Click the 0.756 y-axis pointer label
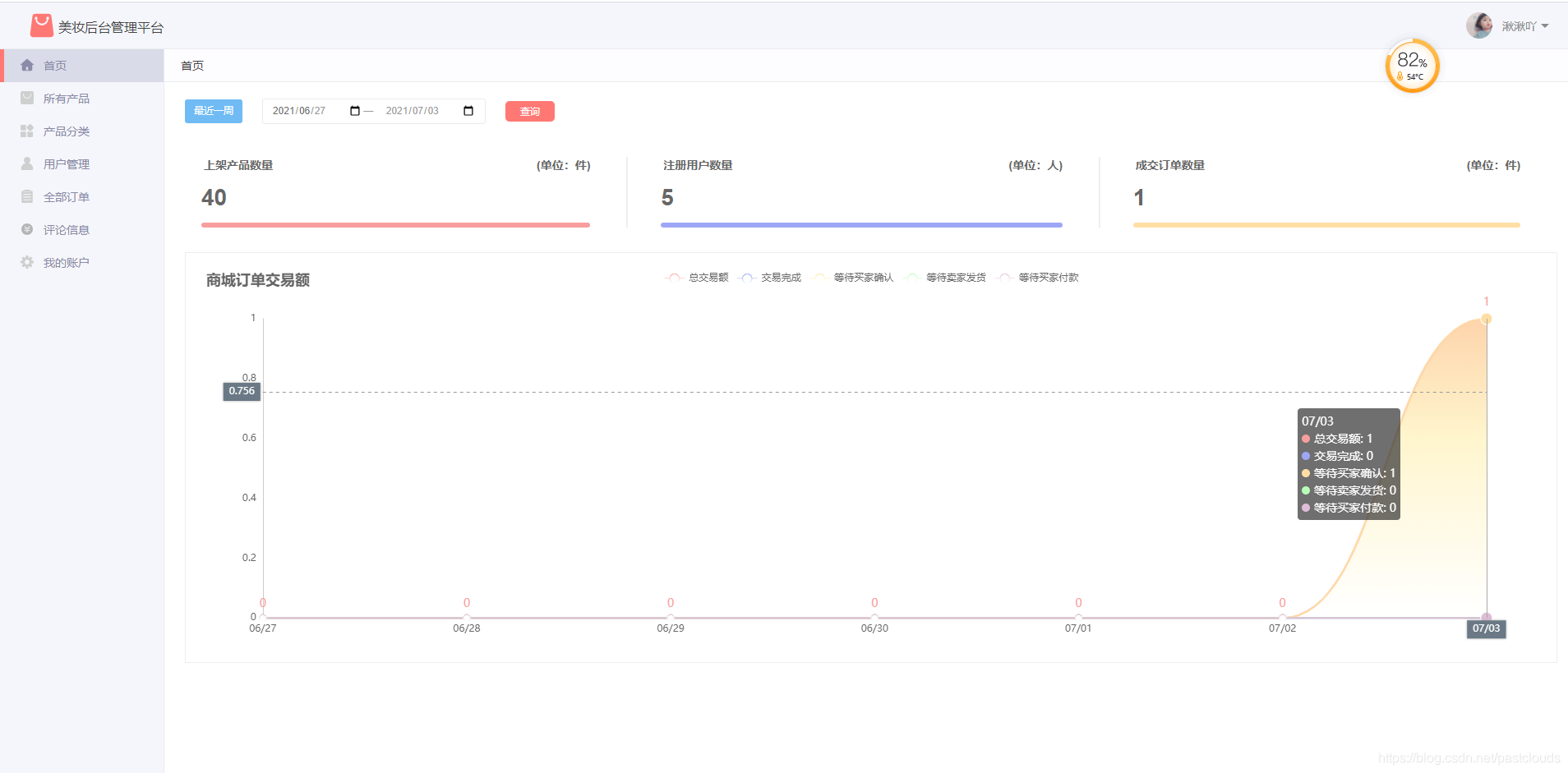This screenshot has width=1568, height=773. pyautogui.click(x=242, y=391)
